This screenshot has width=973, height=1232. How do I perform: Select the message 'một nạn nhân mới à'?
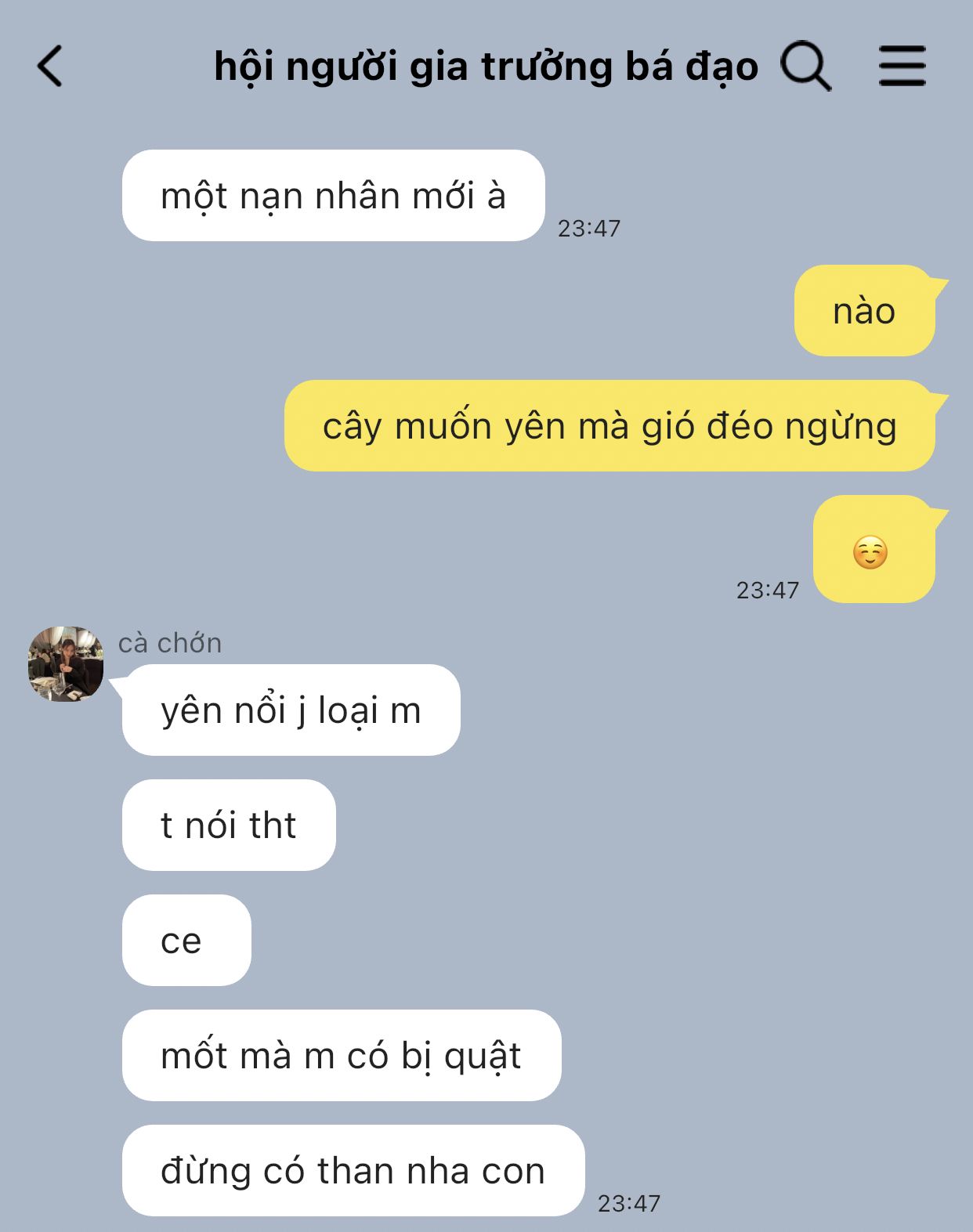[333, 196]
